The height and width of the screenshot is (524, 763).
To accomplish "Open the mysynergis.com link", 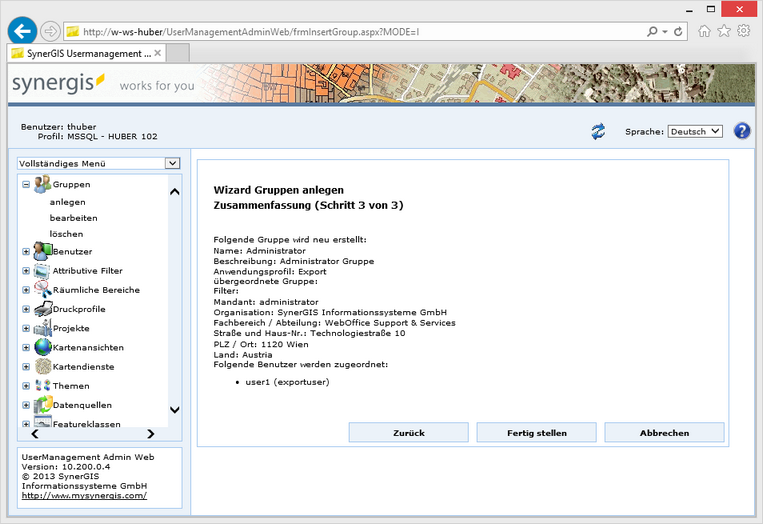I will coord(84,495).
